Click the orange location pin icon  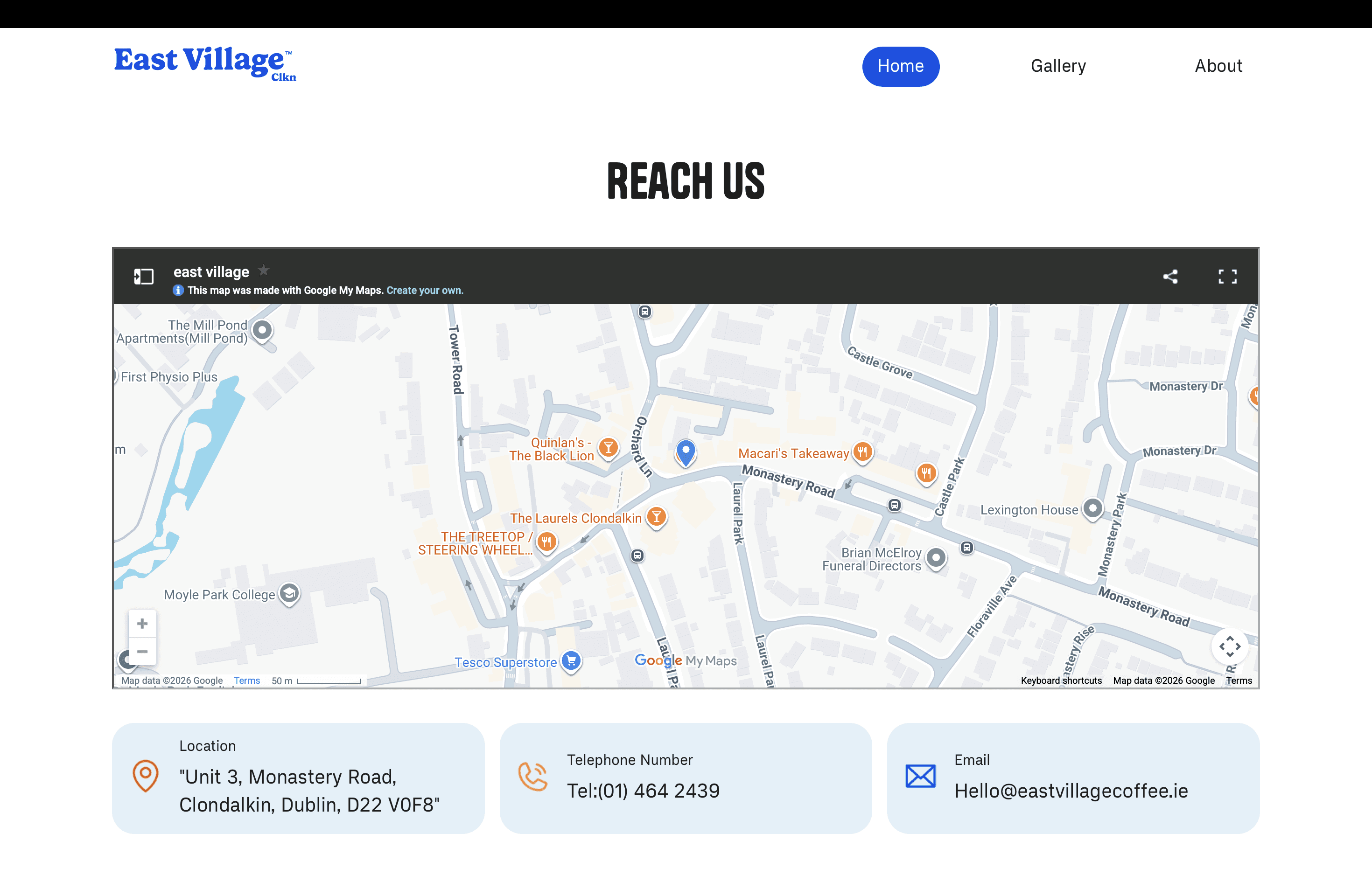pos(145,776)
